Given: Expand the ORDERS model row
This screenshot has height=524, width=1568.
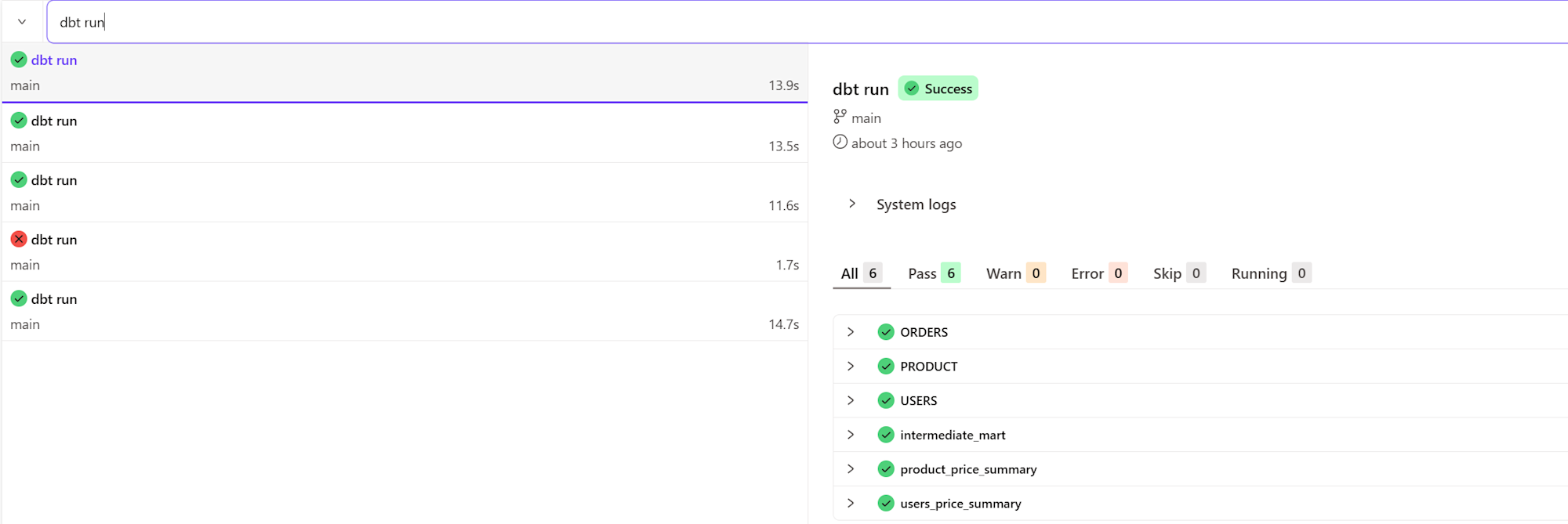Looking at the screenshot, I should 851,332.
